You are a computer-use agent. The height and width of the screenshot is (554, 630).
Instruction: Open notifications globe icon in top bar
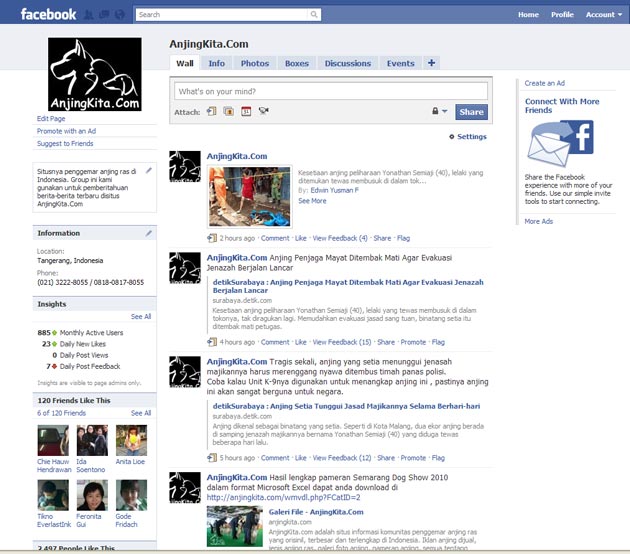(119, 15)
